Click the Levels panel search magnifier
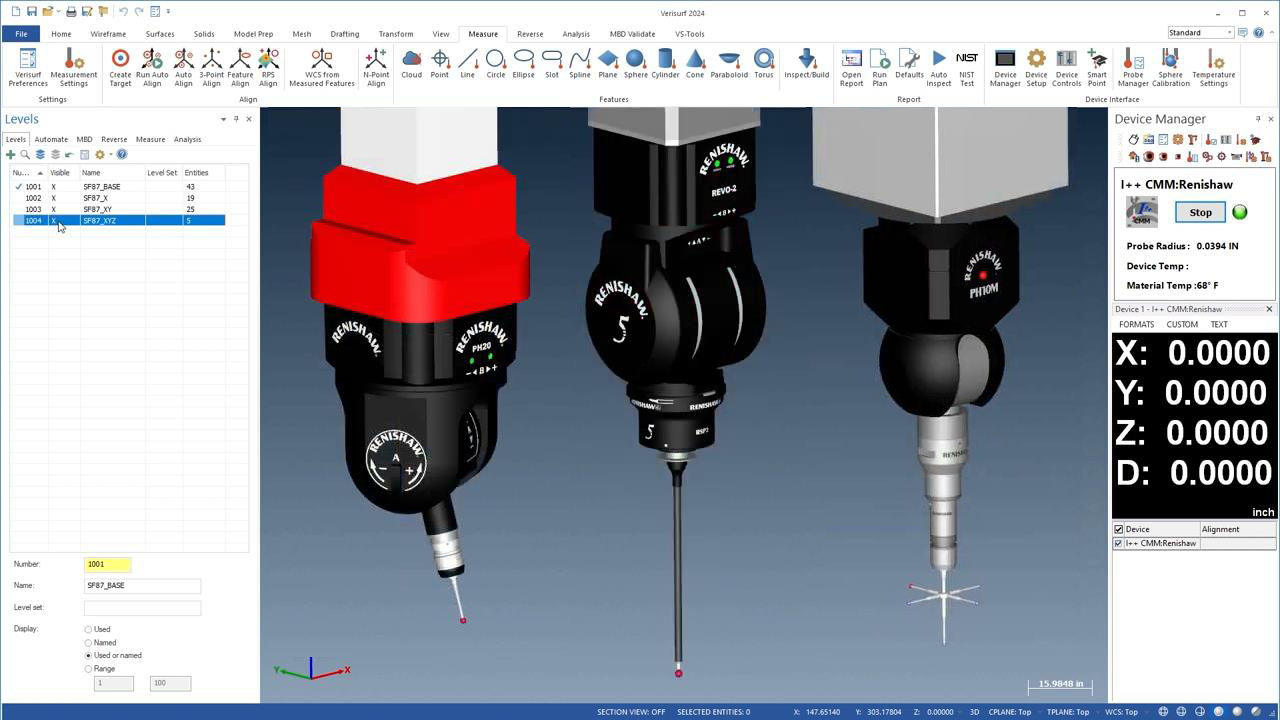This screenshot has height=720, width=1280. (x=25, y=154)
